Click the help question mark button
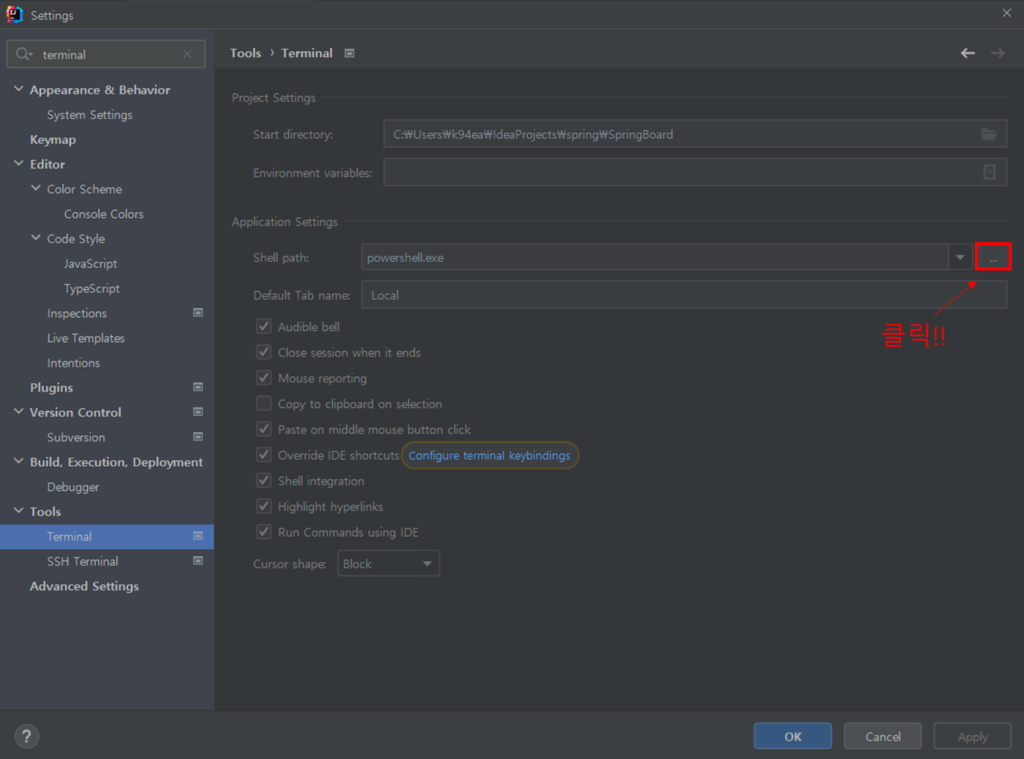This screenshot has width=1024, height=759. pyautogui.click(x=27, y=737)
